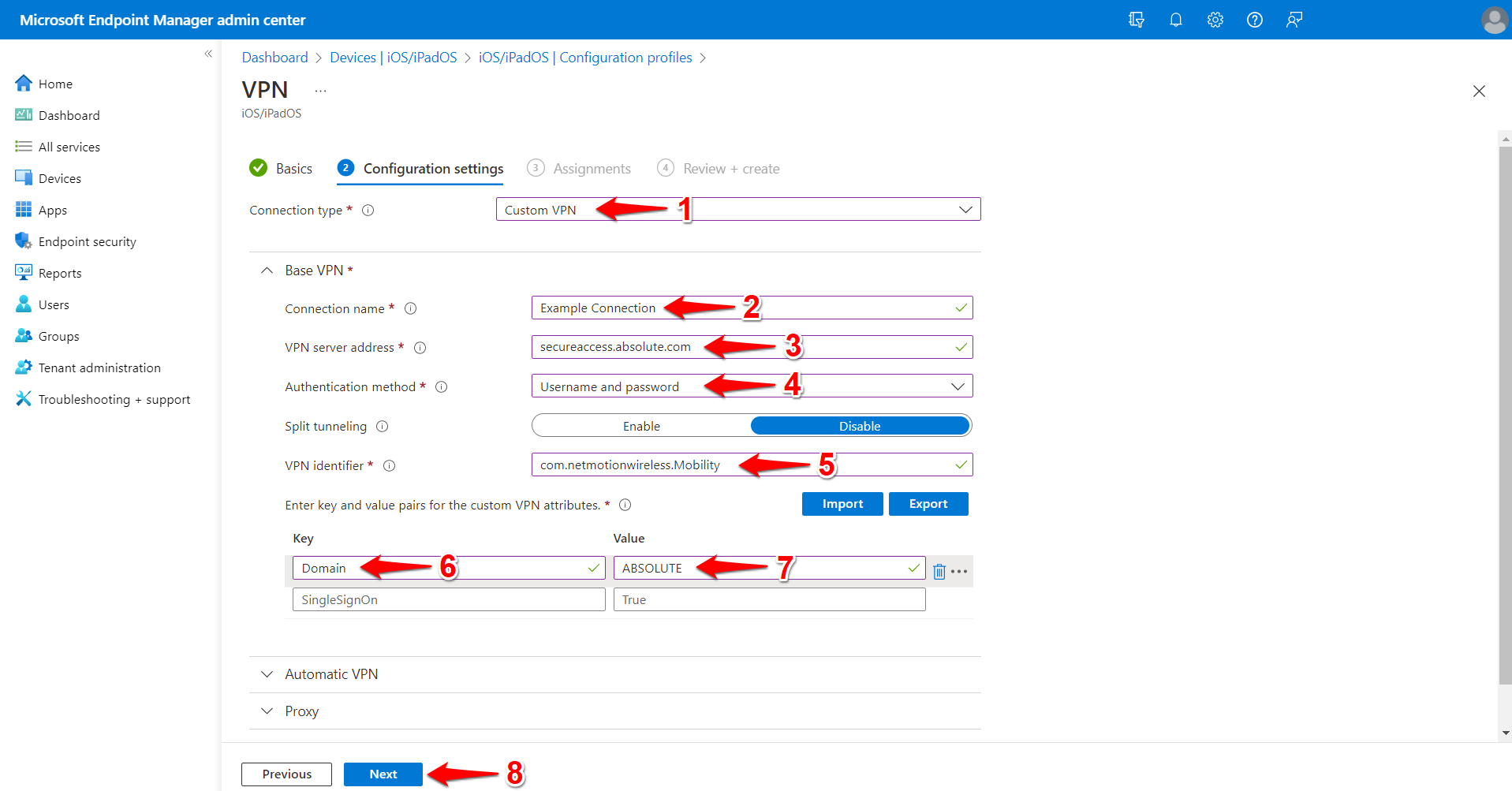Viewport: 1512px width, 791px height.
Task: Click the Export button
Action: pos(928,504)
